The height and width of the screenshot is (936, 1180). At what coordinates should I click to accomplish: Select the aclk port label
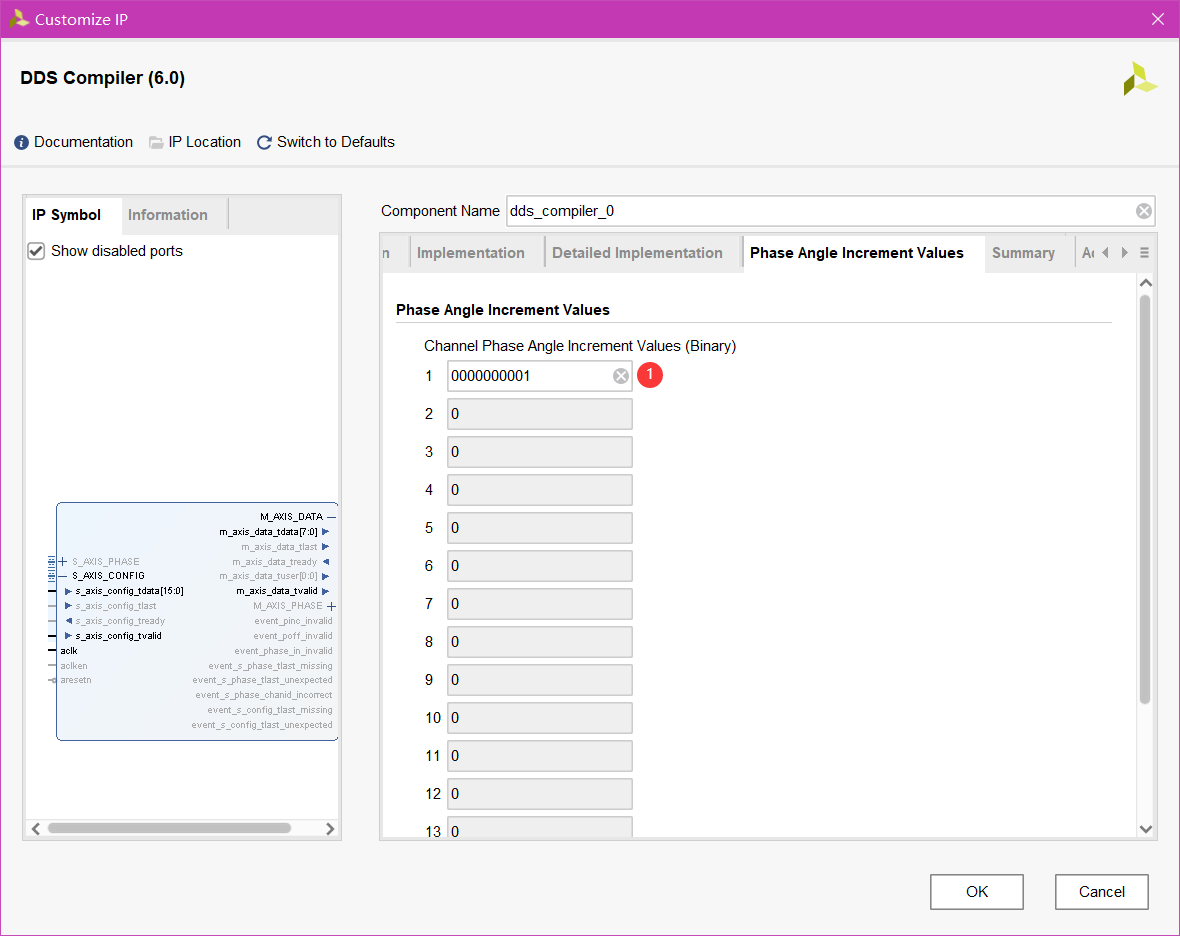point(69,651)
